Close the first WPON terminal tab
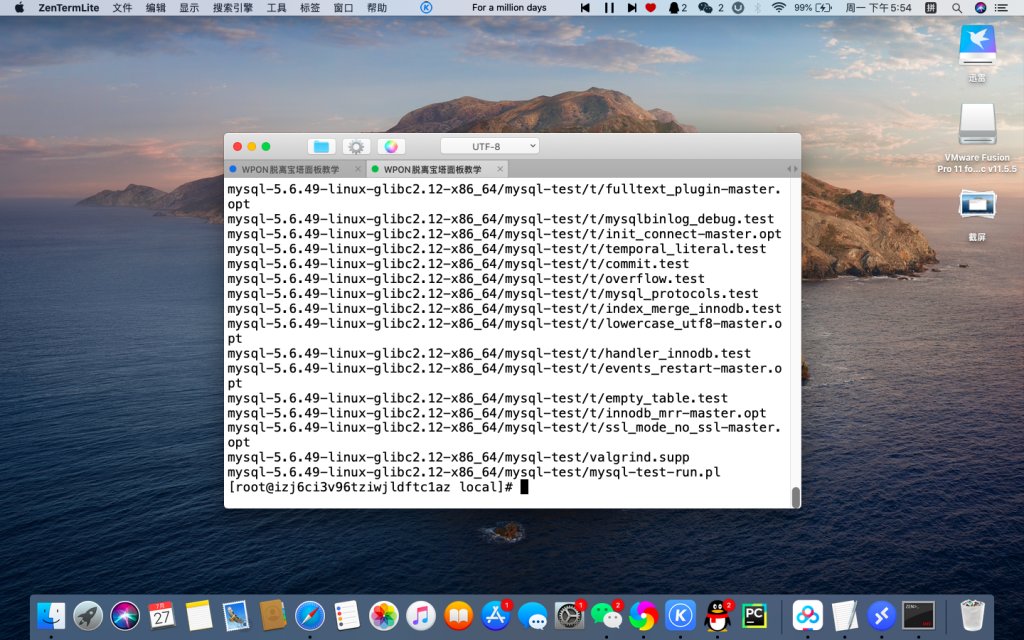The width and height of the screenshot is (1024, 640). click(x=358, y=169)
